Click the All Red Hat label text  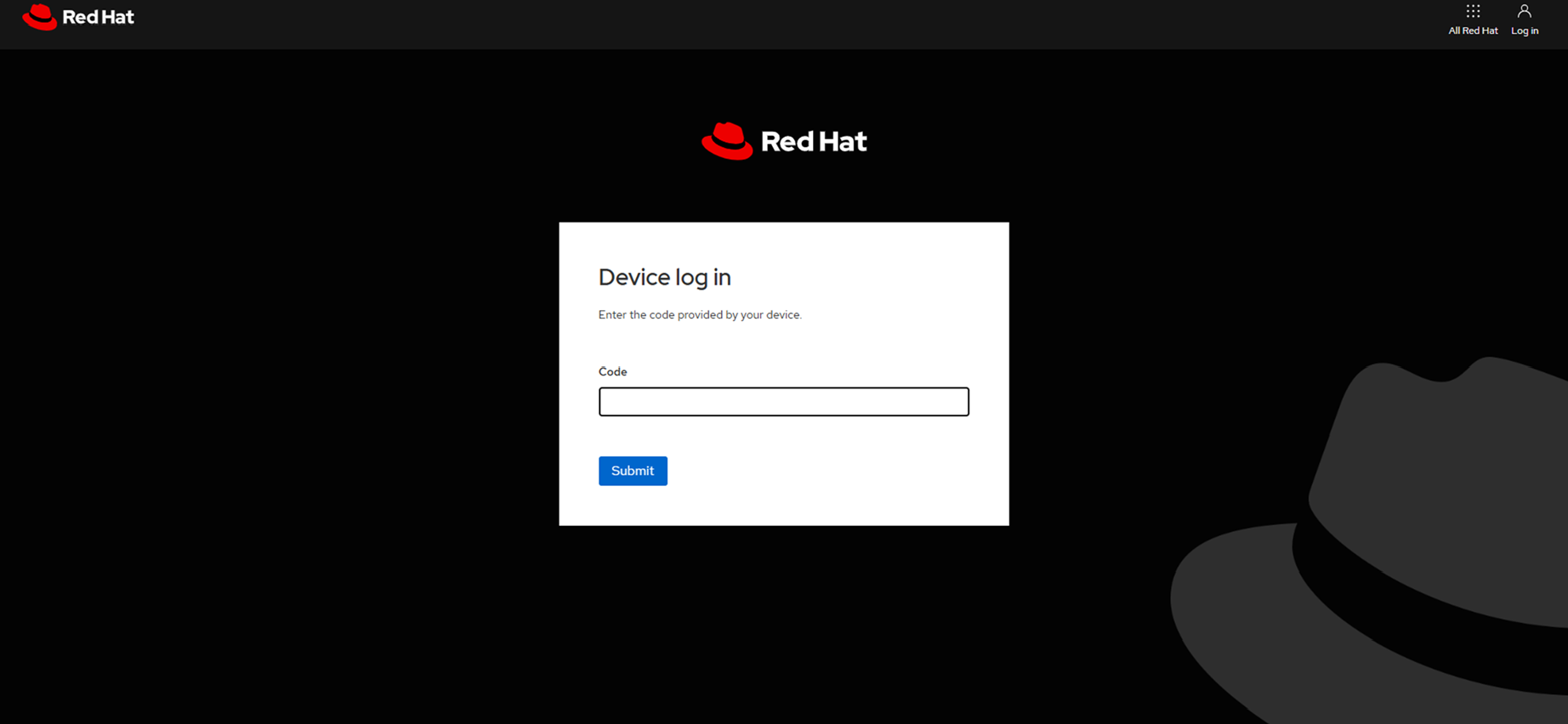[1473, 31]
